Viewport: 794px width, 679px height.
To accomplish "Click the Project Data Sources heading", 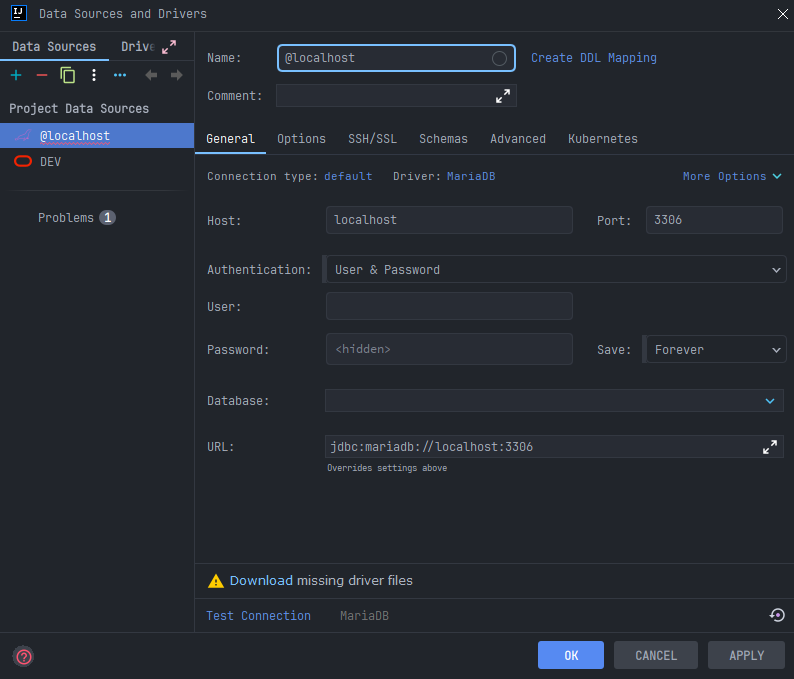I will 79,108.
